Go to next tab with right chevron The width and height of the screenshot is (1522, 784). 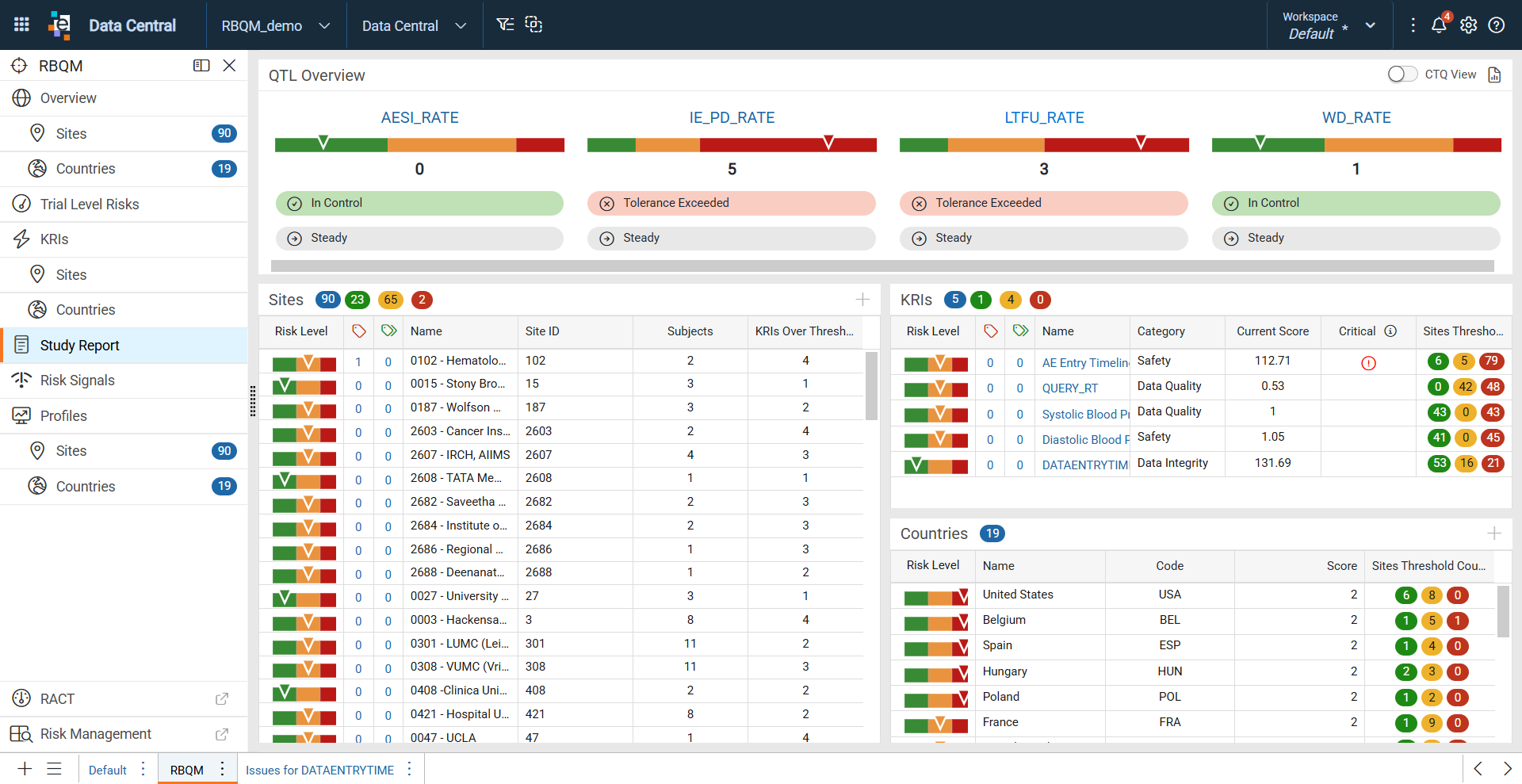1507,769
